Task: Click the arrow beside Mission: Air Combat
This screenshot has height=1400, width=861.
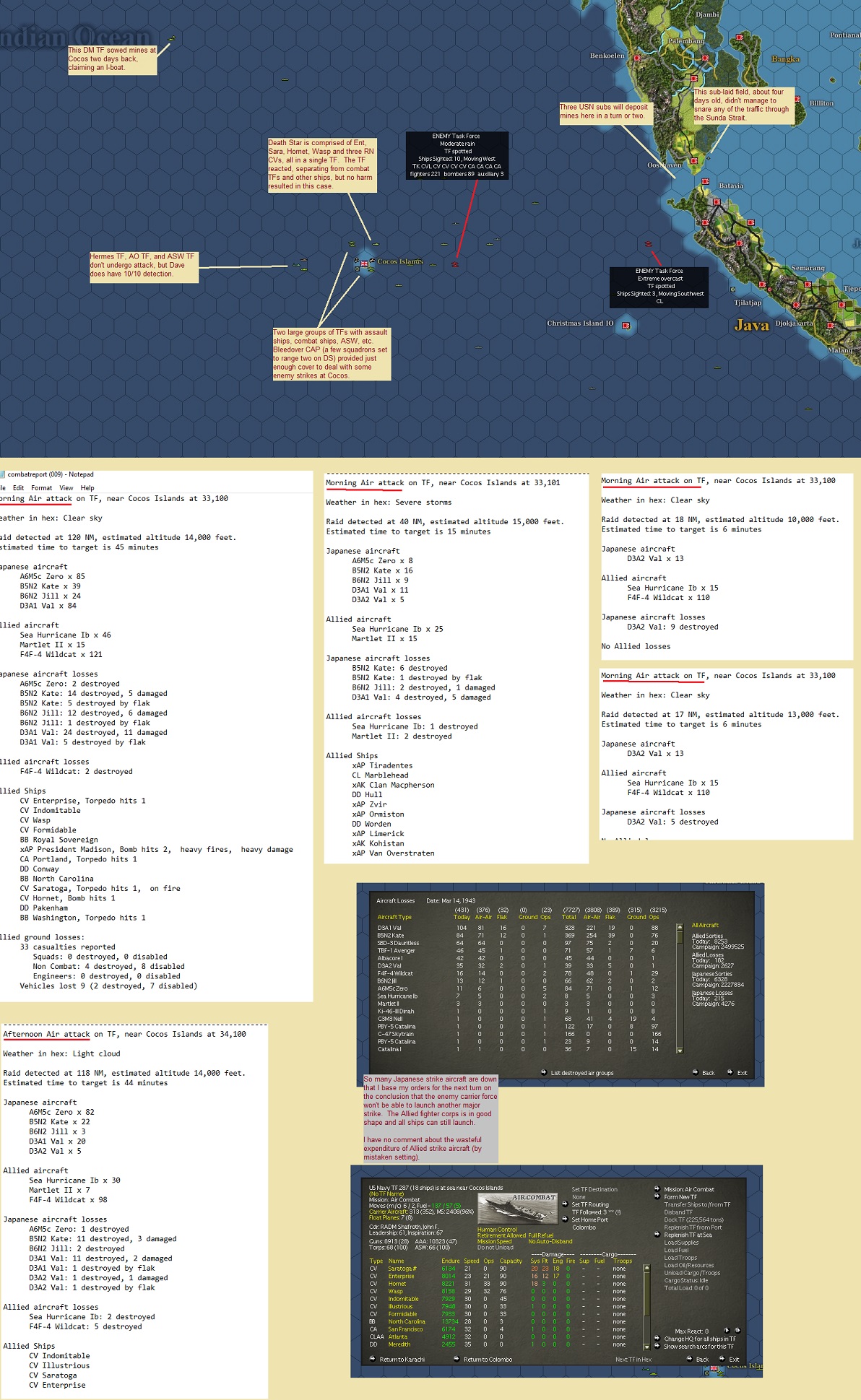Action: (x=657, y=1189)
